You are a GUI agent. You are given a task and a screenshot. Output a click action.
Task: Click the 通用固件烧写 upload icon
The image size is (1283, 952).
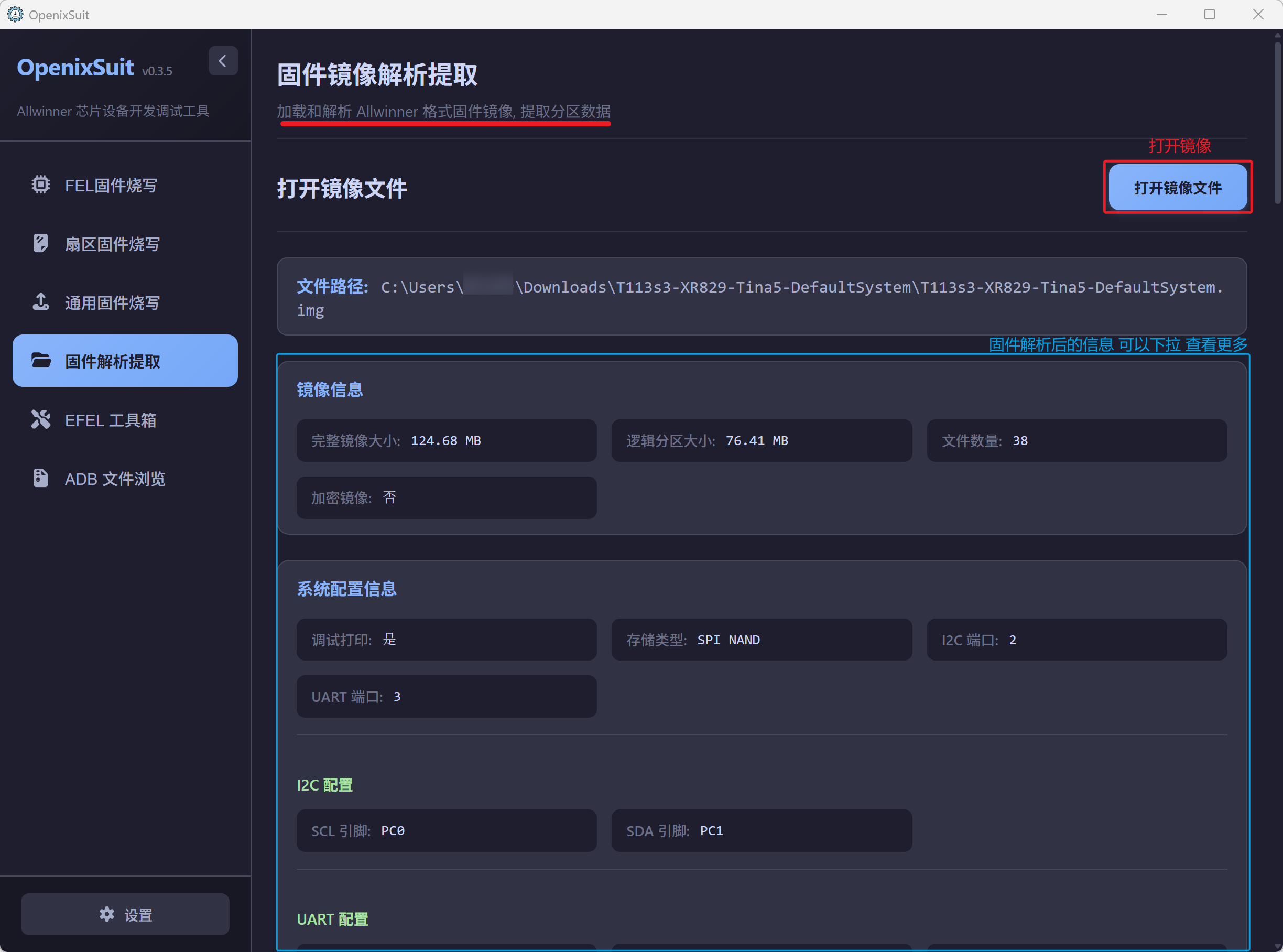[40, 302]
